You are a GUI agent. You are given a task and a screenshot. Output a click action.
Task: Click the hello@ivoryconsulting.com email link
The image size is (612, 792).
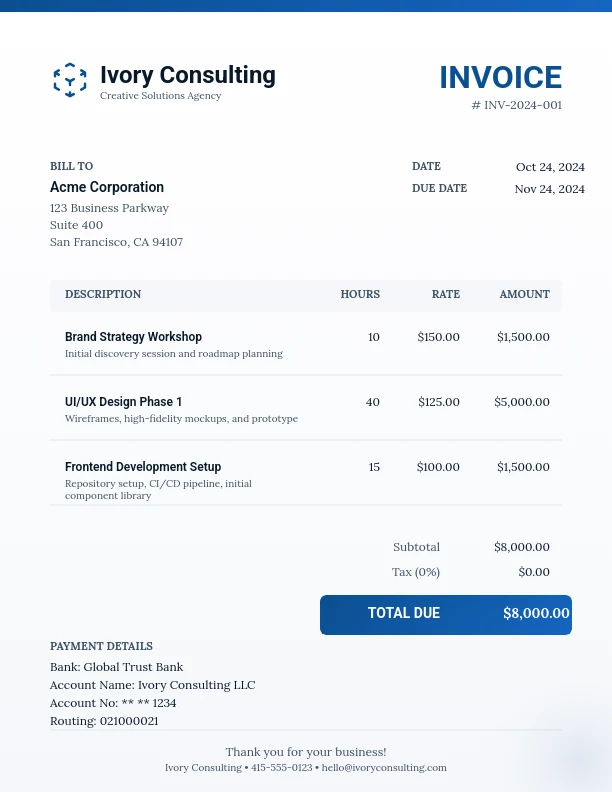(383, 768)
